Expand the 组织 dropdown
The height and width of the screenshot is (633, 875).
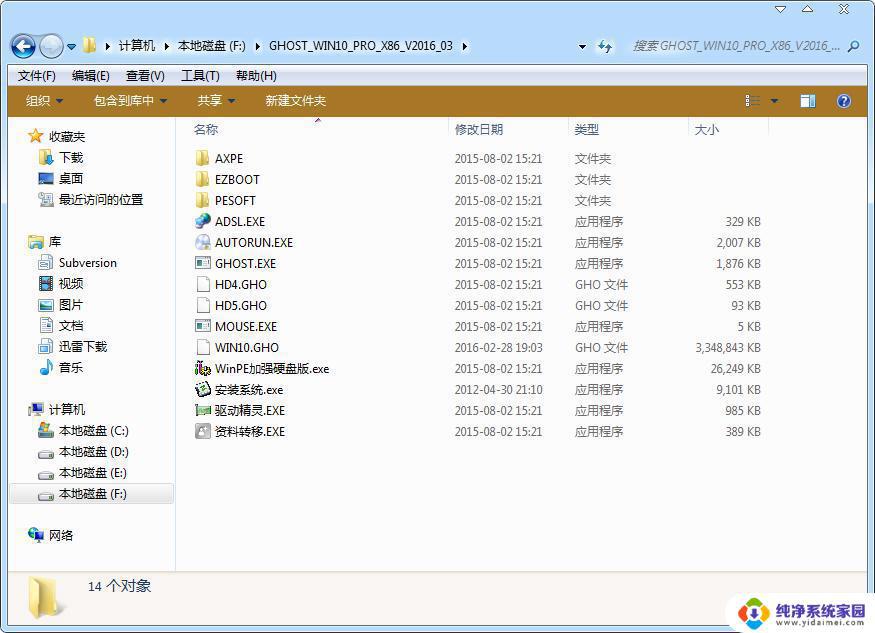point(44,101)
